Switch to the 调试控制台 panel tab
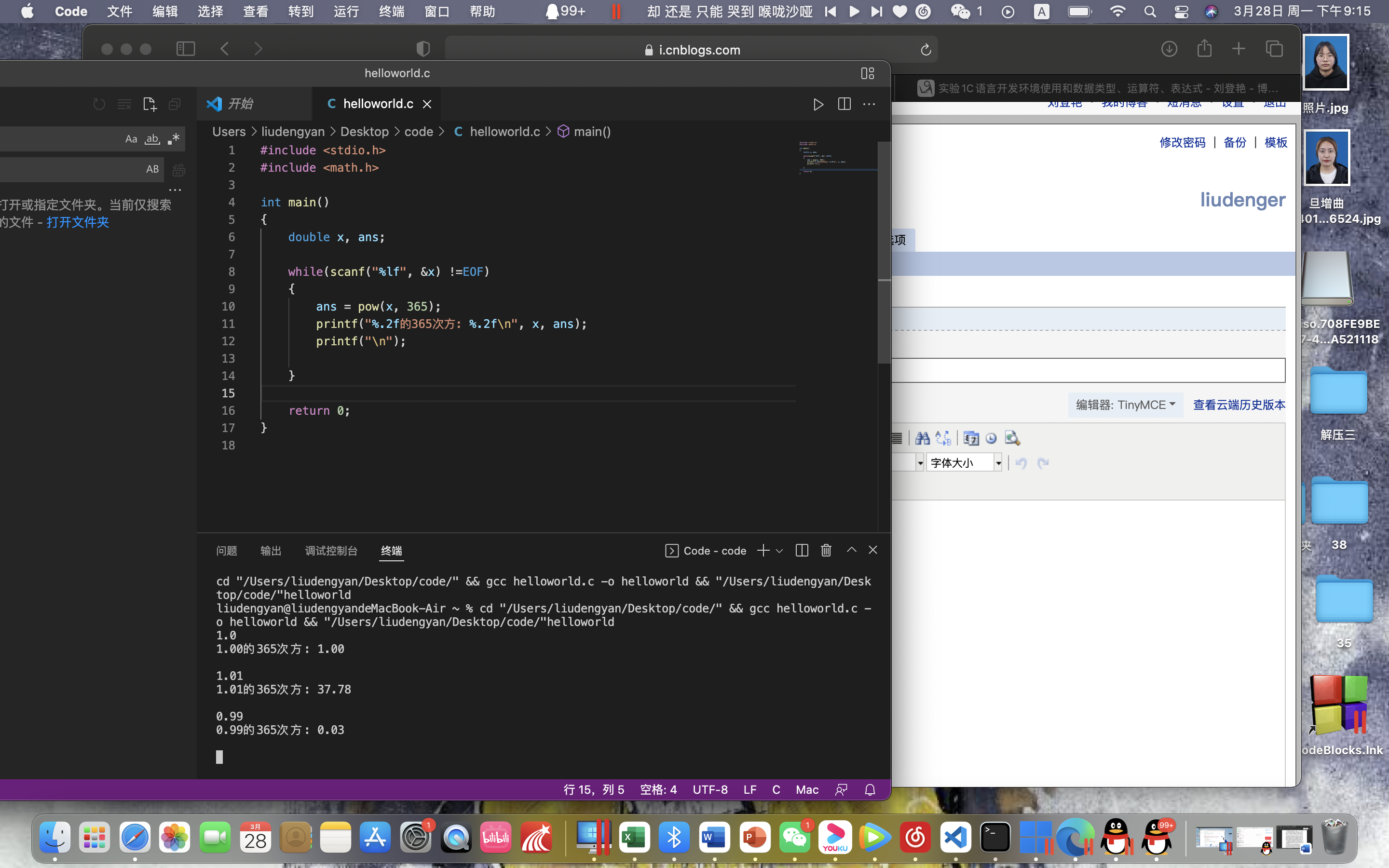The image size is (1389, 868). (331, 551)
